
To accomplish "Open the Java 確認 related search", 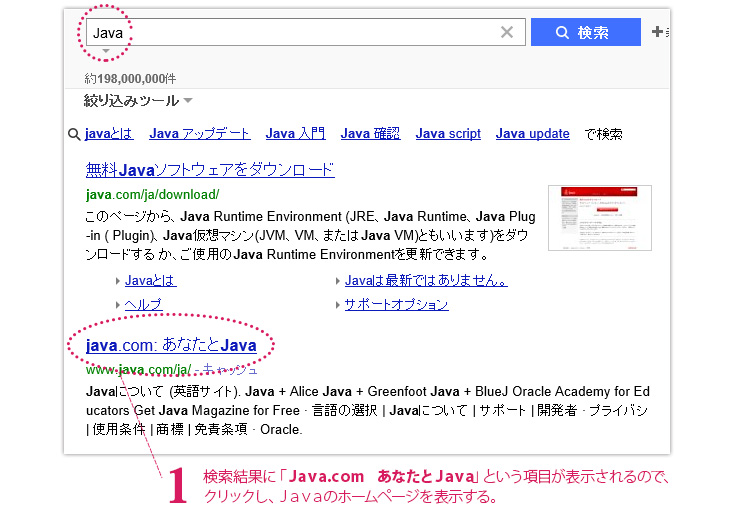I will click(x=370, y=134).
